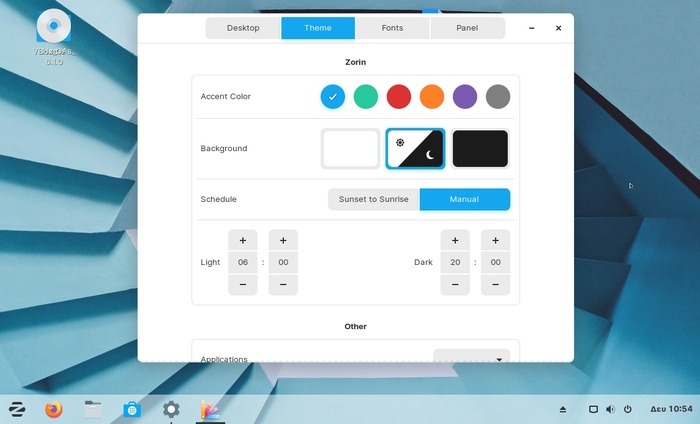
Task: Increase the Light hour value
Action: 243,241
